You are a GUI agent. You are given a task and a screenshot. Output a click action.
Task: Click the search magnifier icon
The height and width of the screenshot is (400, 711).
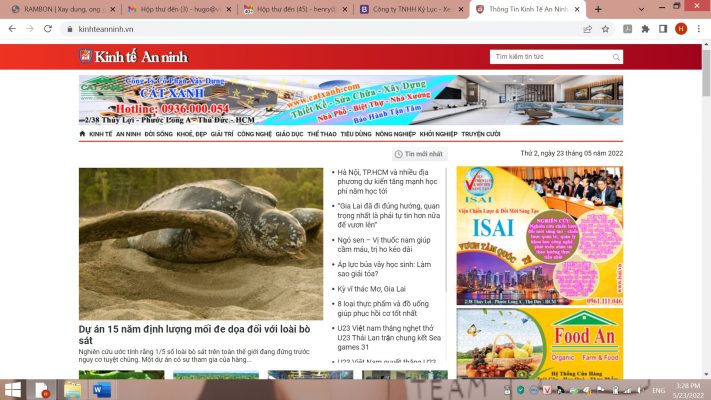pyautogui.click(x=615, y=57)
